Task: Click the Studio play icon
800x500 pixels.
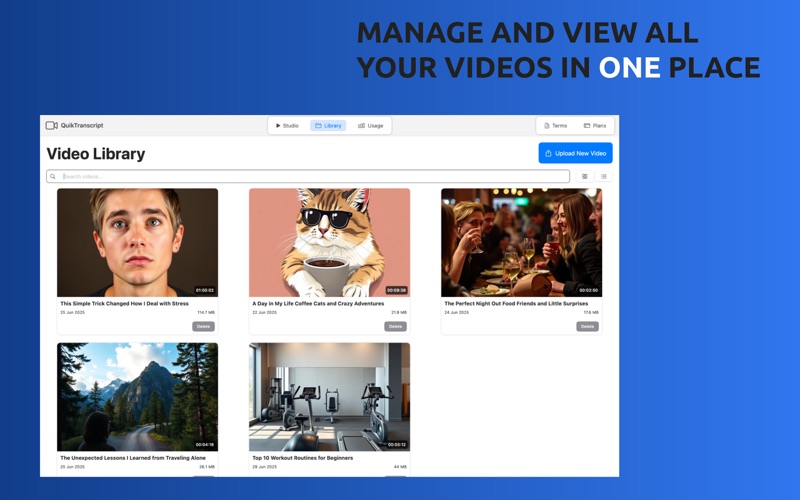Action: point(278,126)
